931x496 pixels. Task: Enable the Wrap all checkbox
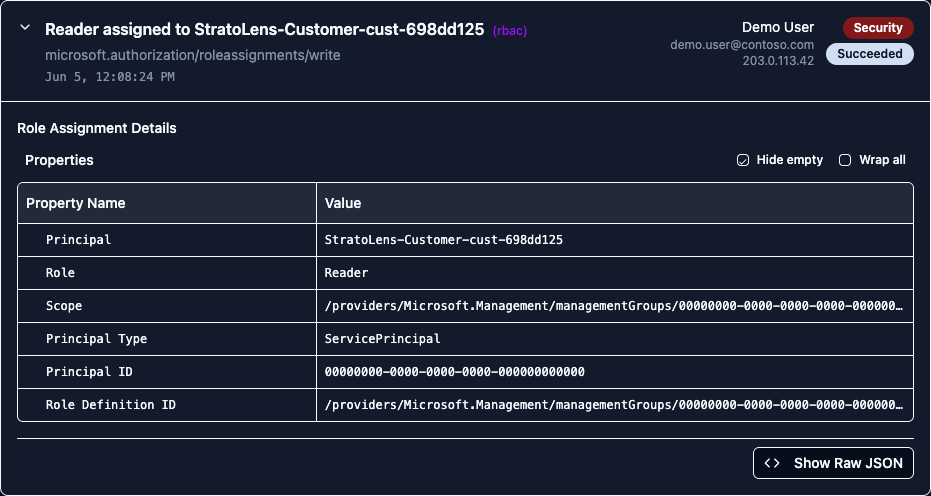coord(845,160)
